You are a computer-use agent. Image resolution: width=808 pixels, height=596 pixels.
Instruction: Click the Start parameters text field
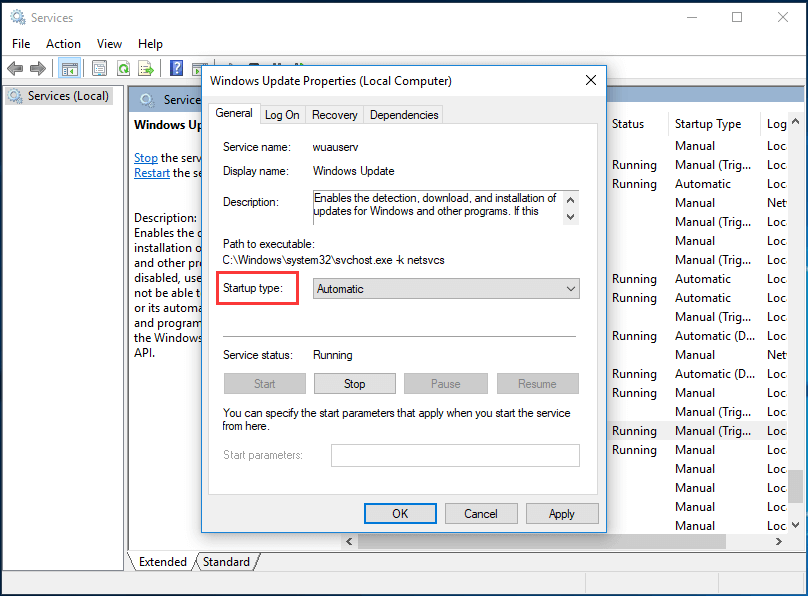(455, 455)
